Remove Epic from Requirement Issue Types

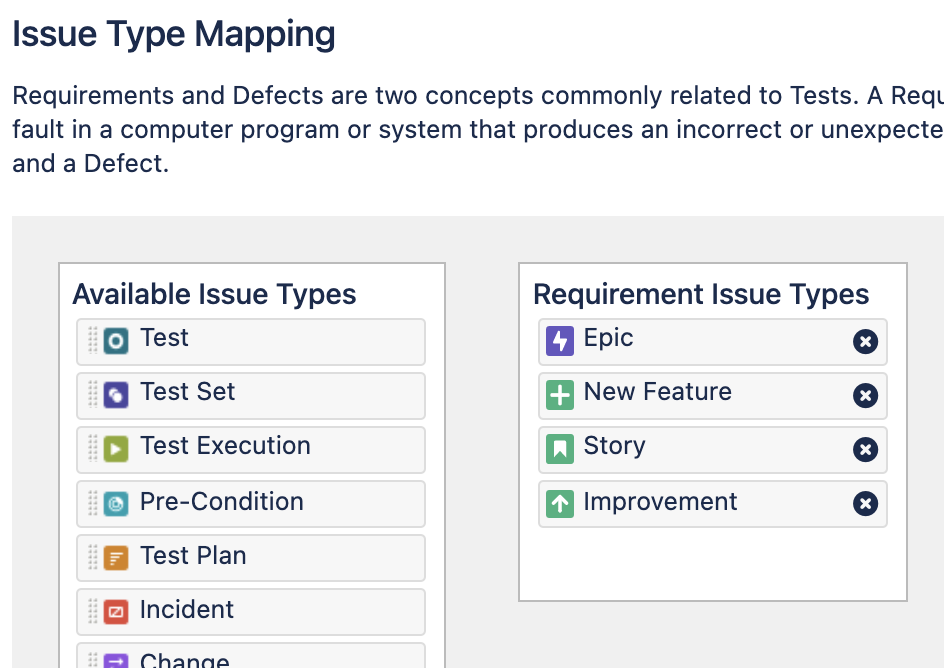pos(865,342)
